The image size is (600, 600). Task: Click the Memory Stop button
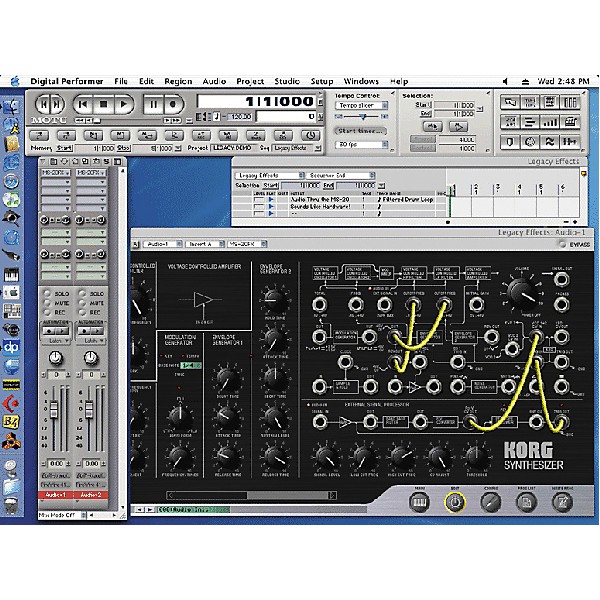click(x=124, y=148)
